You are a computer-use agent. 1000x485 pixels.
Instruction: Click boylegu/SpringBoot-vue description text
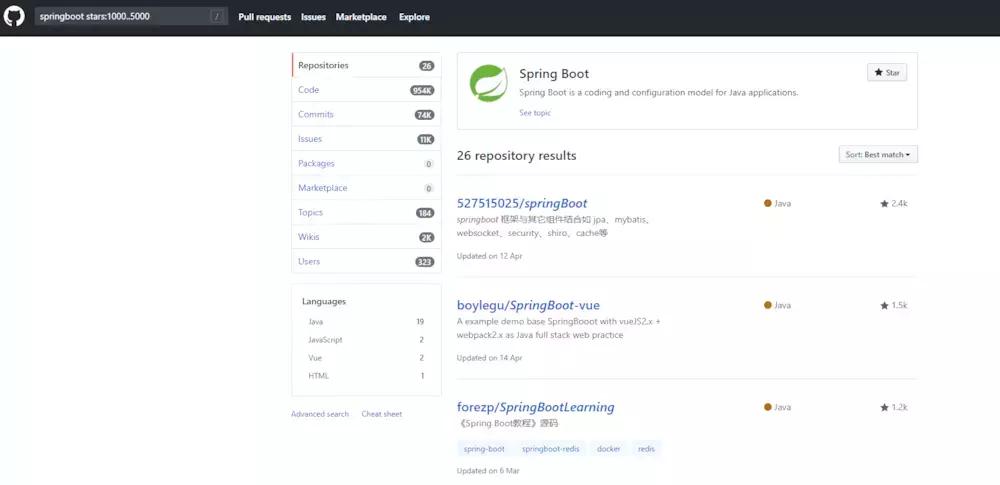click(558, 328)
